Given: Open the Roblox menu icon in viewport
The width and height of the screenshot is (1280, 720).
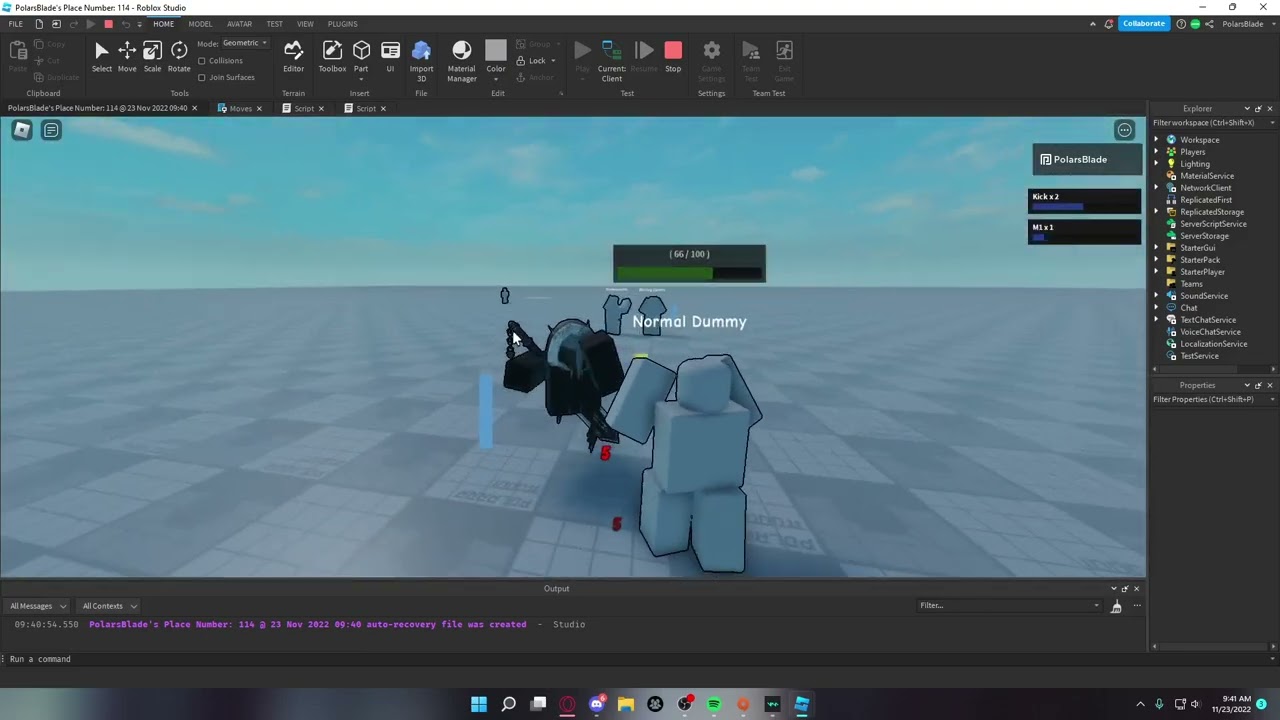Looking at the screenshot, I should click(x=21, y=130).
